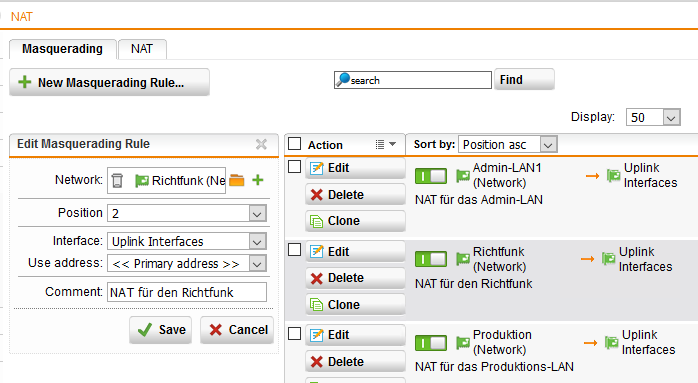
Task: Expand the Use address dropdown
Action: 187,263
